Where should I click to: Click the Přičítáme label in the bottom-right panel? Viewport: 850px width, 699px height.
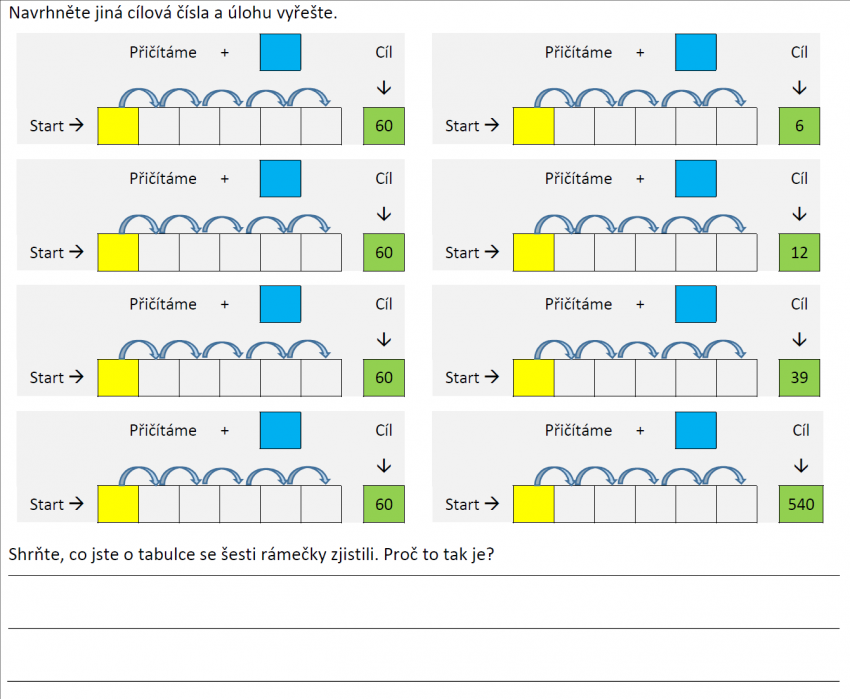[578, 430]
